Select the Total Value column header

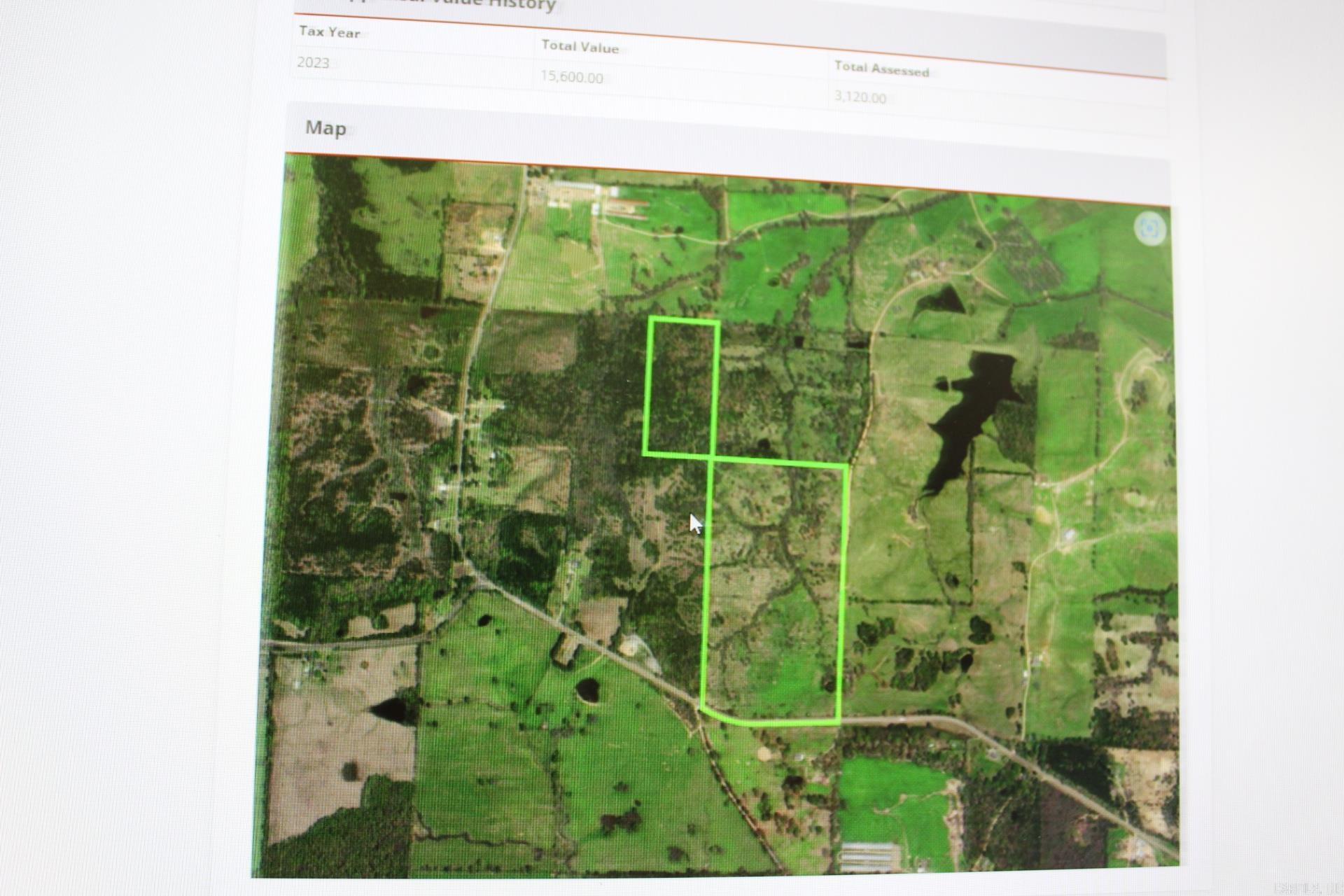(x=580, y=47)
